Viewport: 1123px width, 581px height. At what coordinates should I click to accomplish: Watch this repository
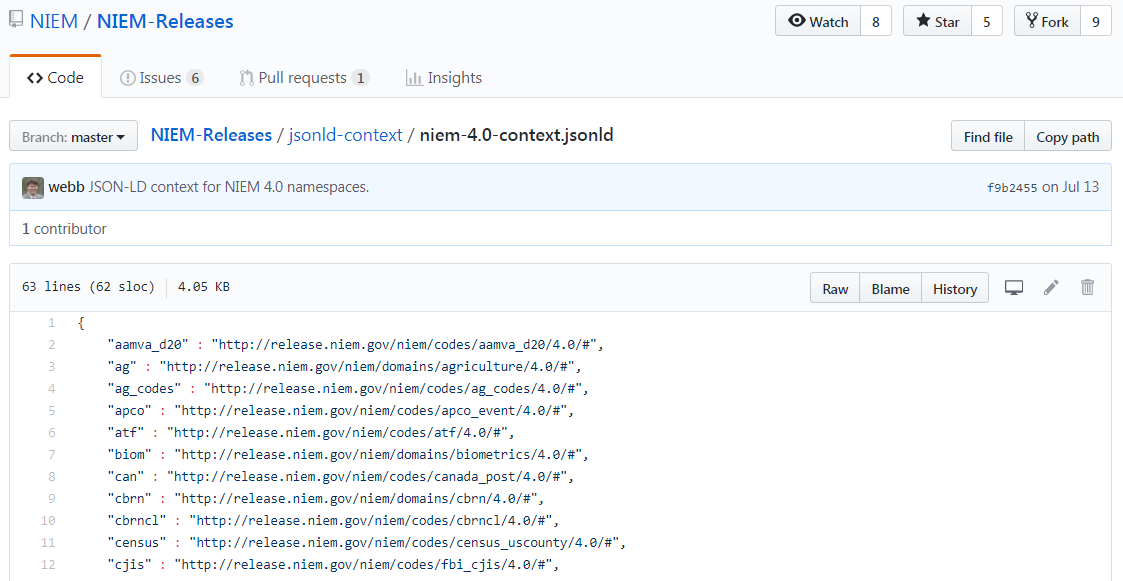click(x=818, y=22)
